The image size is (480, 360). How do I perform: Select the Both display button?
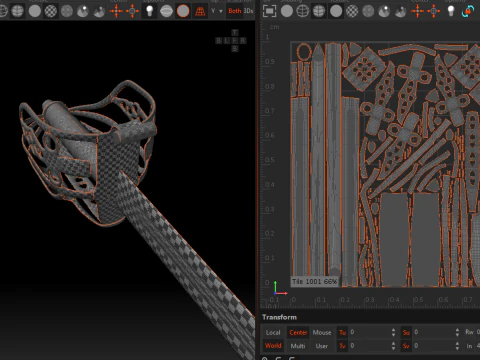coord(235,11)
